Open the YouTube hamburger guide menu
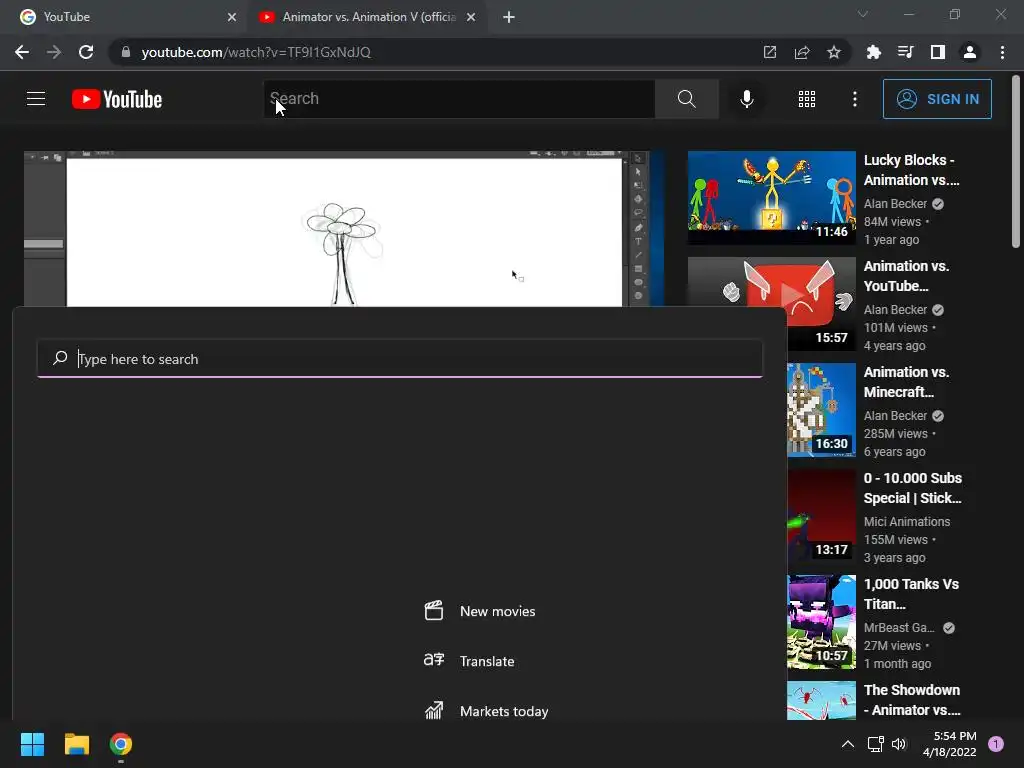1024x768 pixels. (x=36, y=99)
